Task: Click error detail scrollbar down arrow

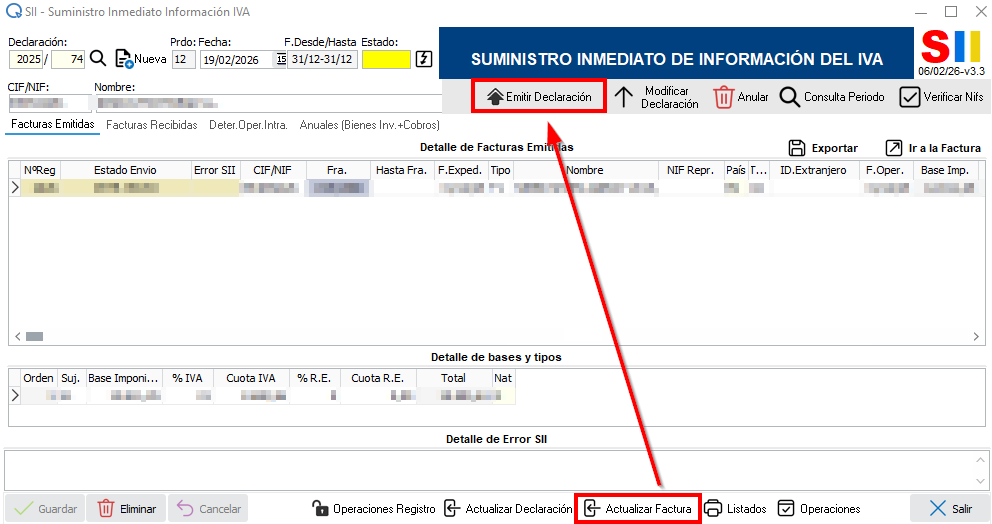Action: point(980,482)
